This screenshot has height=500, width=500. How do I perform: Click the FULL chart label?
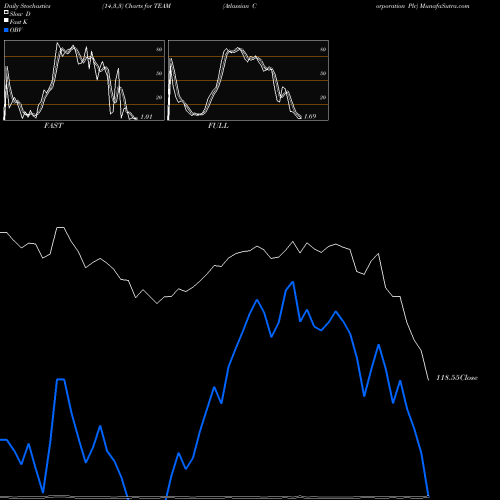pyautogui.click(x=218, y=126)
